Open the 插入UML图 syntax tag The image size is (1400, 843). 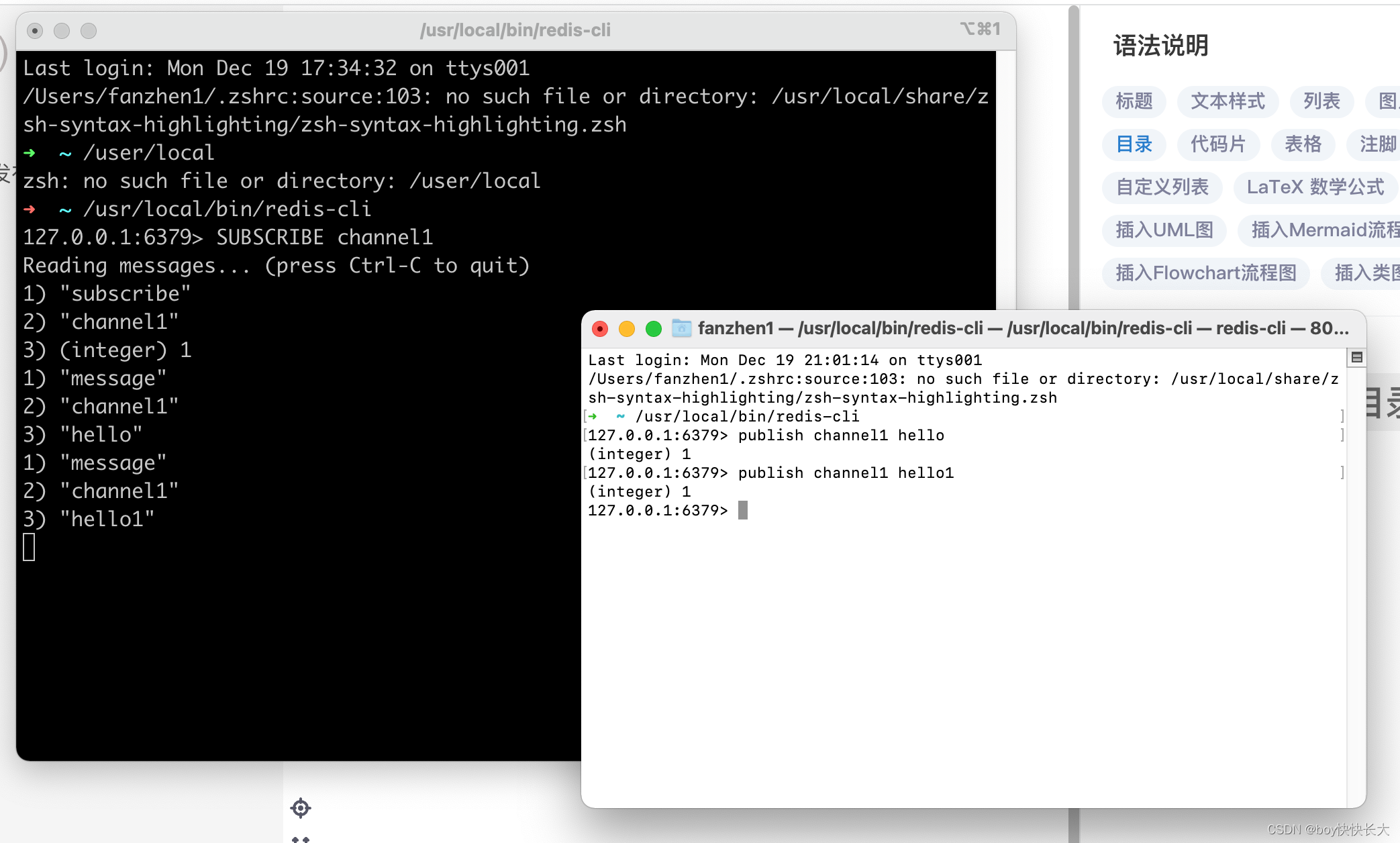(x=1164, y=230)
